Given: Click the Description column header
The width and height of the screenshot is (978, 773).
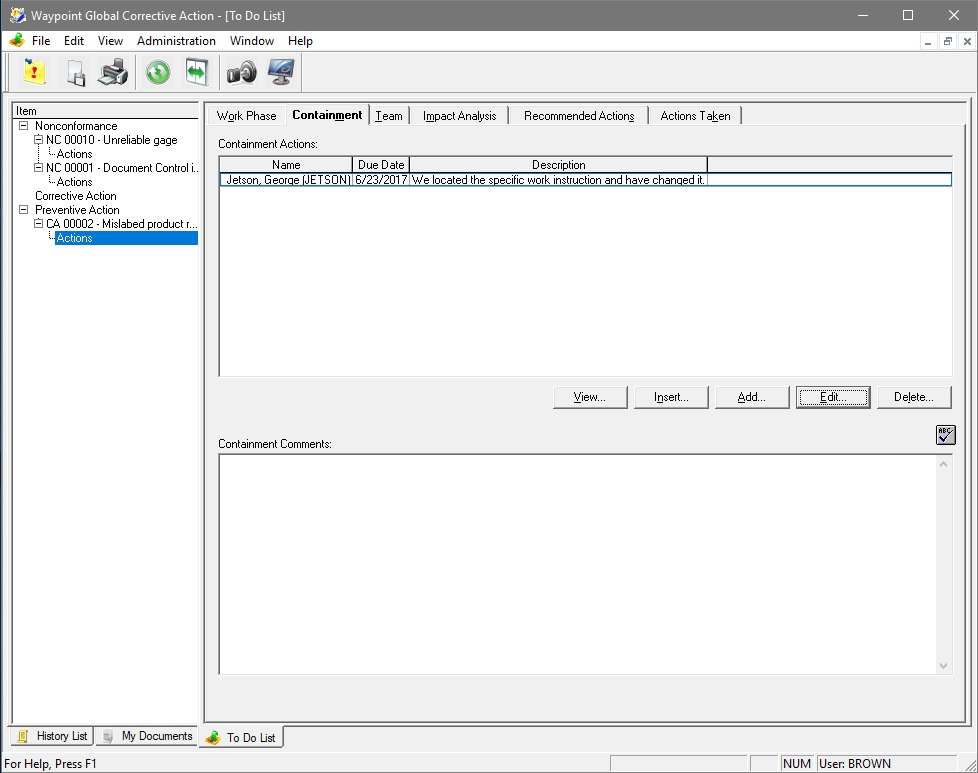Looking at the screenshot, I should pyautogui.click(x=558, y=165).
